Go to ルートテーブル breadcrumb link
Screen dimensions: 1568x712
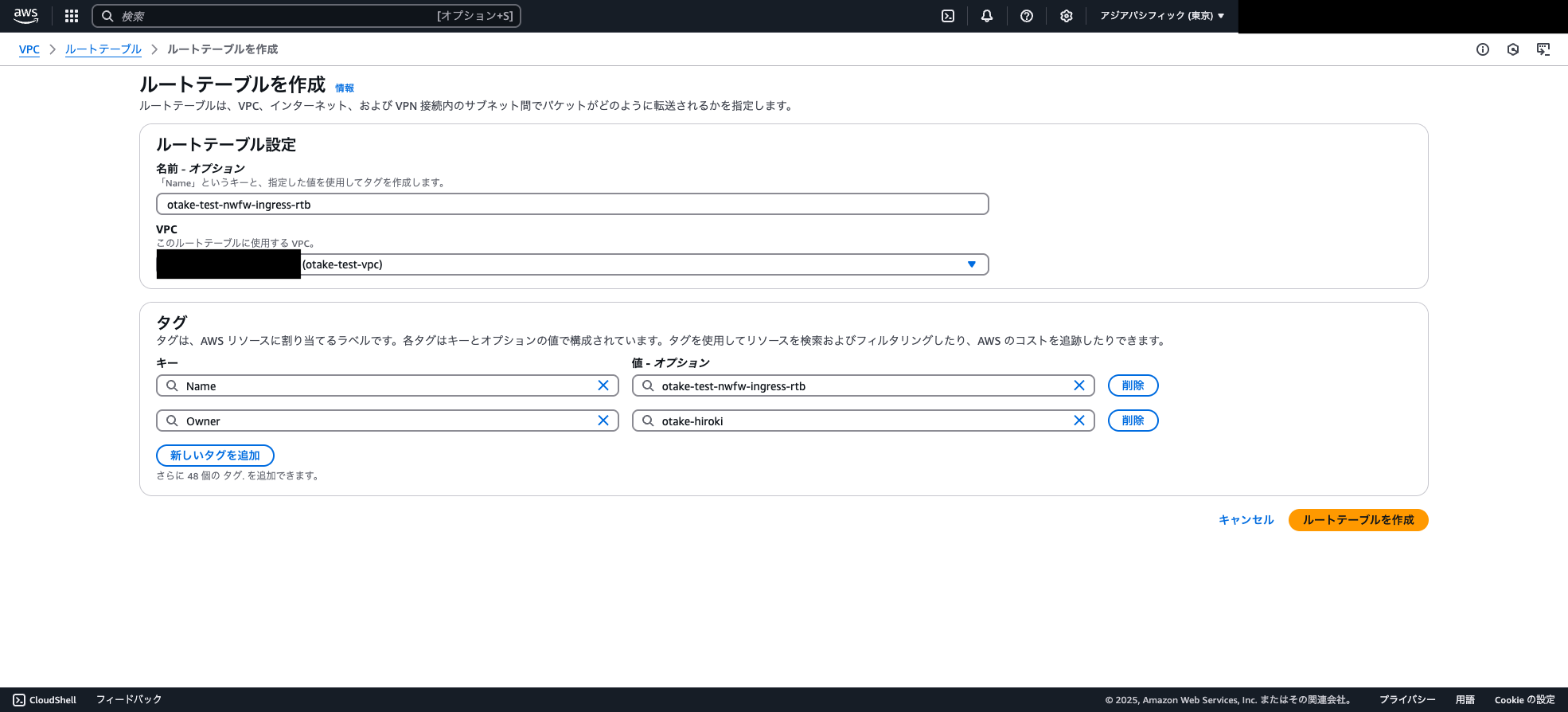pos(103,49)
